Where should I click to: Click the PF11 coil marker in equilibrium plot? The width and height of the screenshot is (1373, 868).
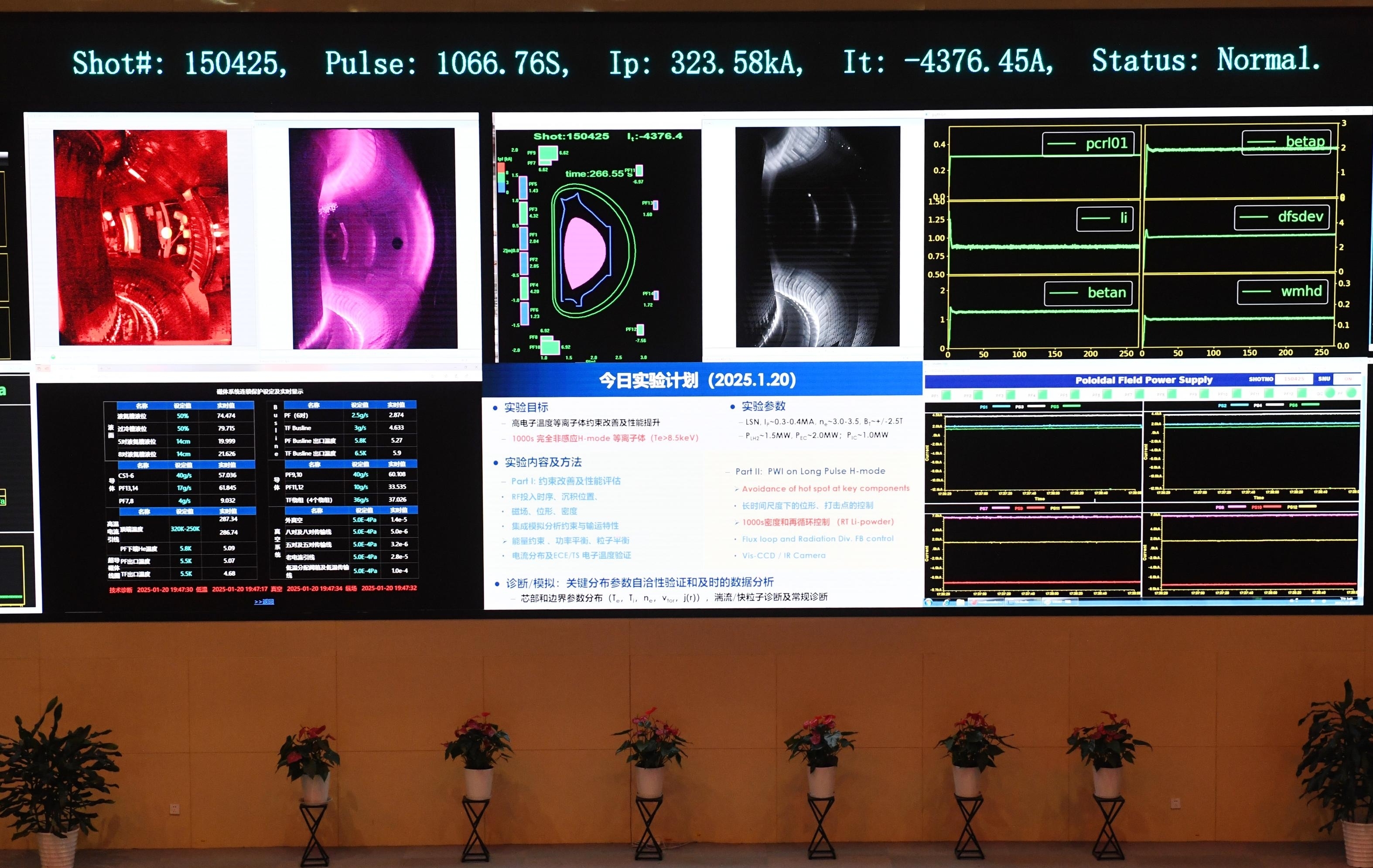point(639,171)
